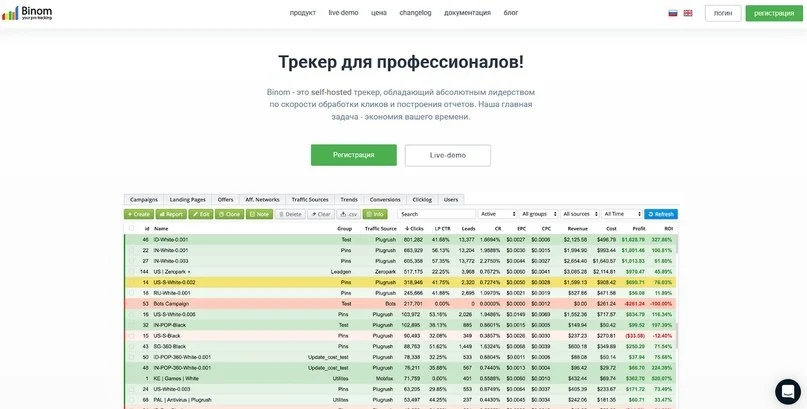The height and width of the screenshot is (409, 807).
Task: Select campaign row ID-White-0.001
Action: click(x=400, y=239)
